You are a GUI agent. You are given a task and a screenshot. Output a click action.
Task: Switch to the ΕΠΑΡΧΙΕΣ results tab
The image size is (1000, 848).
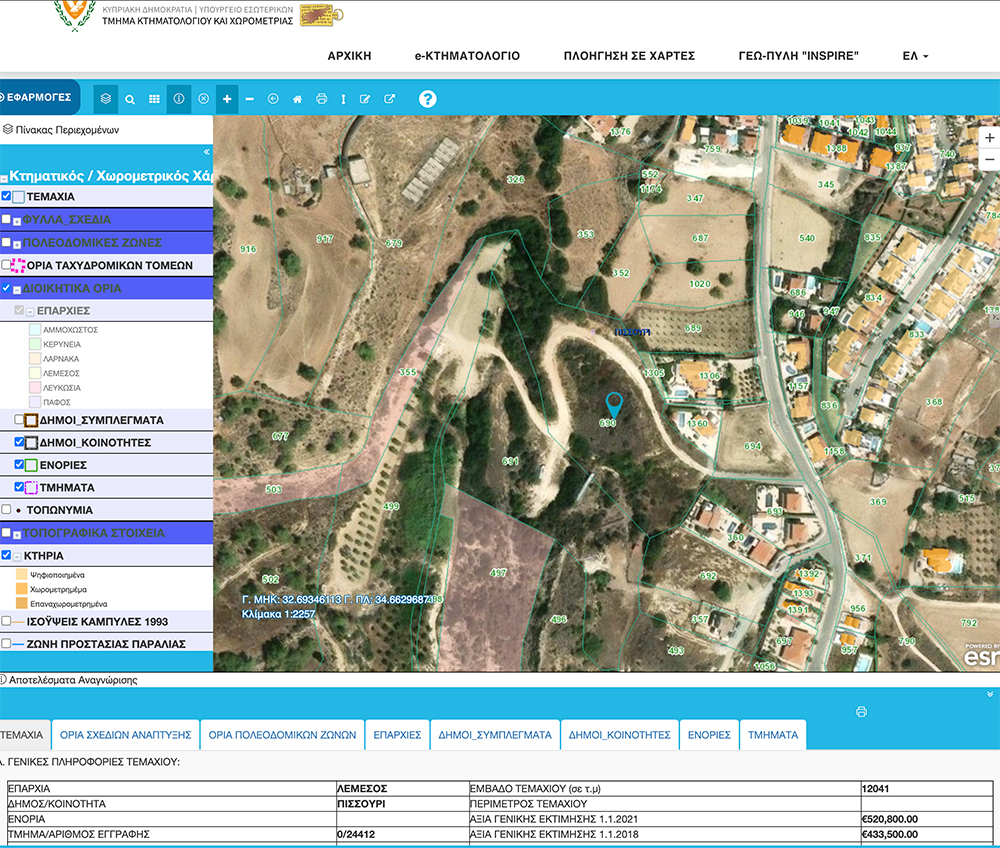point(397,734)
